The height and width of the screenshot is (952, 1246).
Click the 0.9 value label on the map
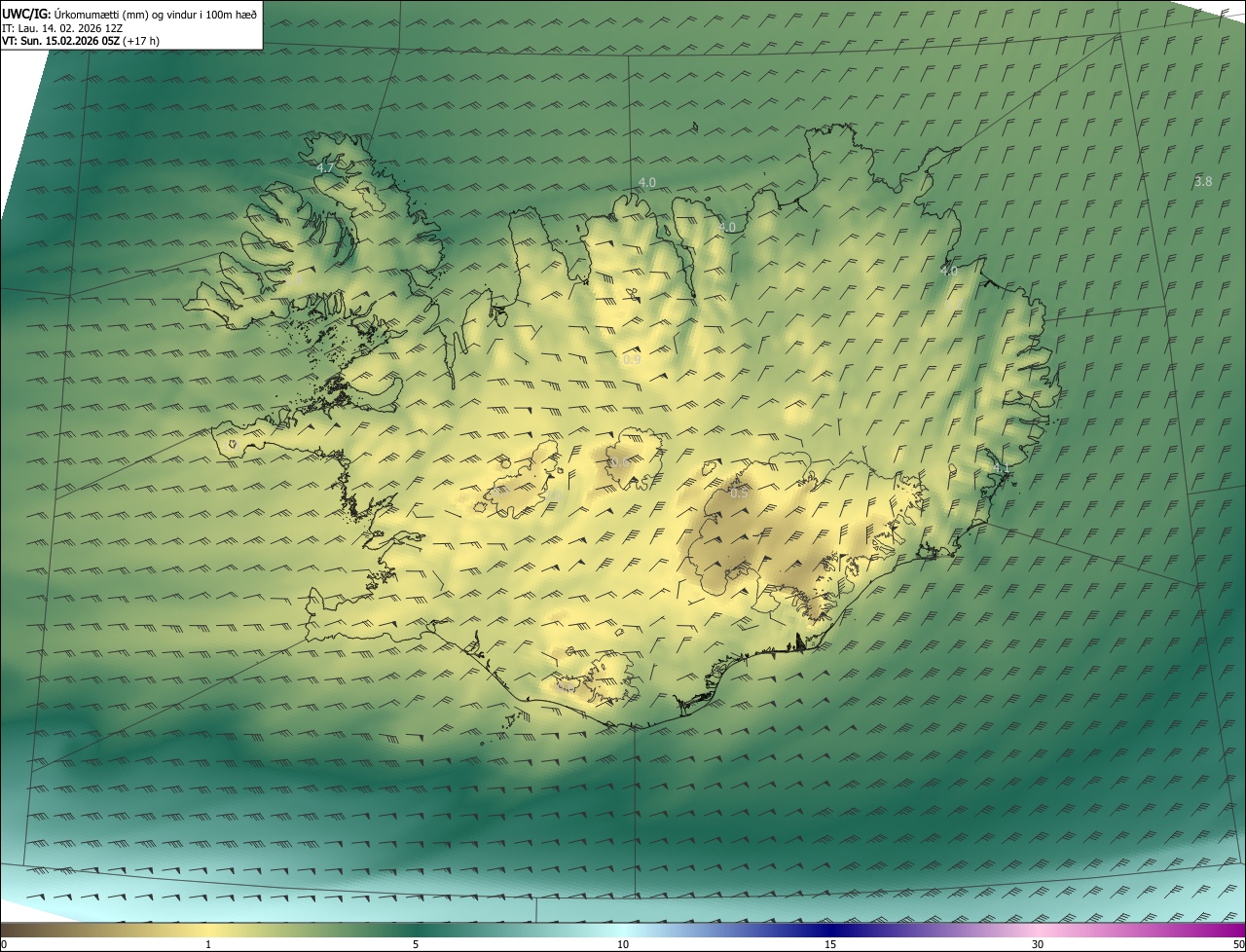632,359
